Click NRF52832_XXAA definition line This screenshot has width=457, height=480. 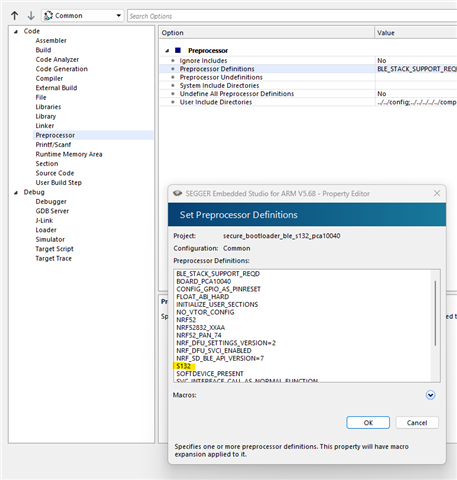[x=201, y=328]
